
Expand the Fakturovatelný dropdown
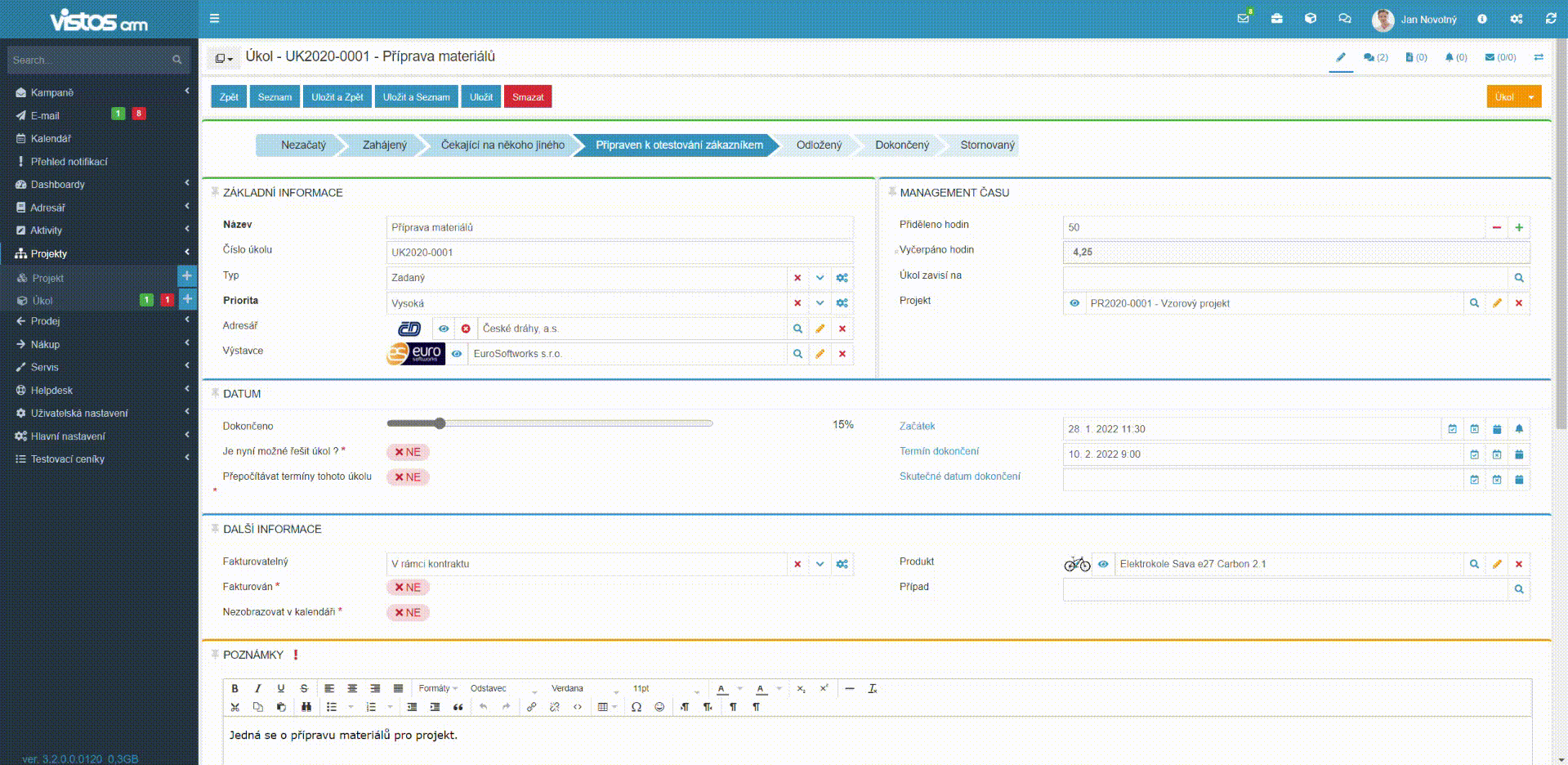(x=820, y=564)
